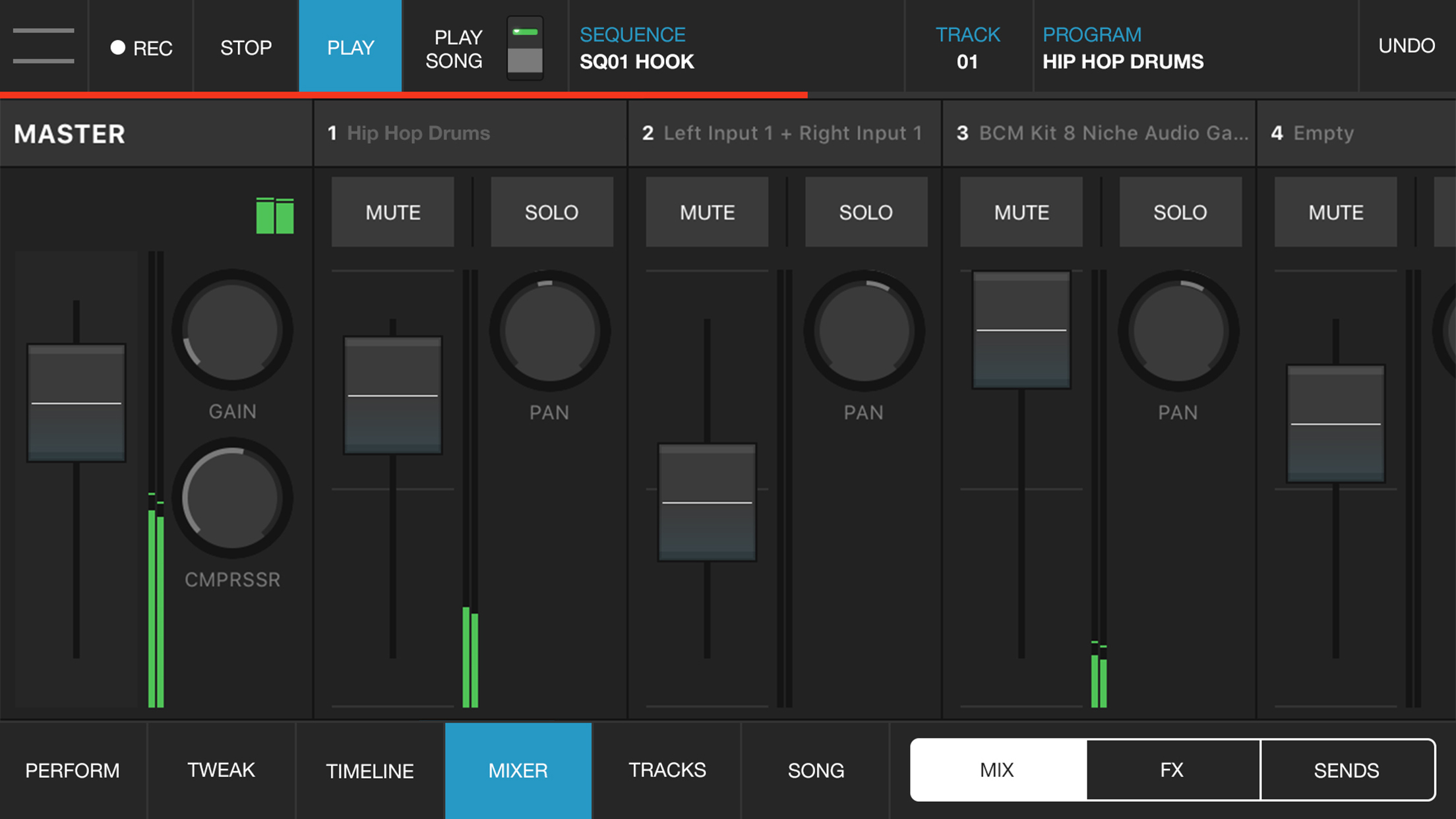Switch to the FX mixer view
The height and width of the screenshot is (819, 1456).
[x=1172, y=770]
